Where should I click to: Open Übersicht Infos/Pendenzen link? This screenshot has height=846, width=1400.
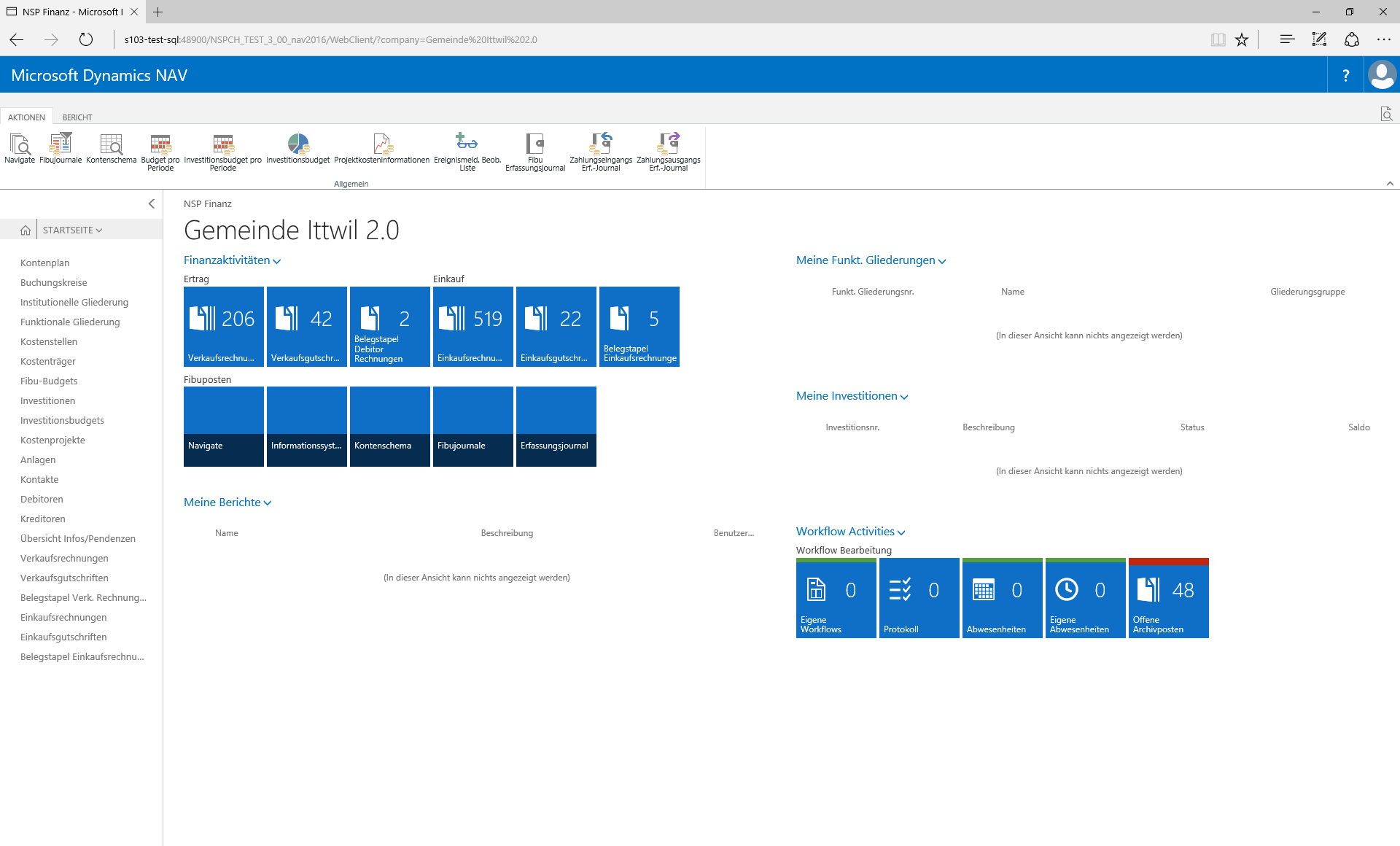pos(78,538)
